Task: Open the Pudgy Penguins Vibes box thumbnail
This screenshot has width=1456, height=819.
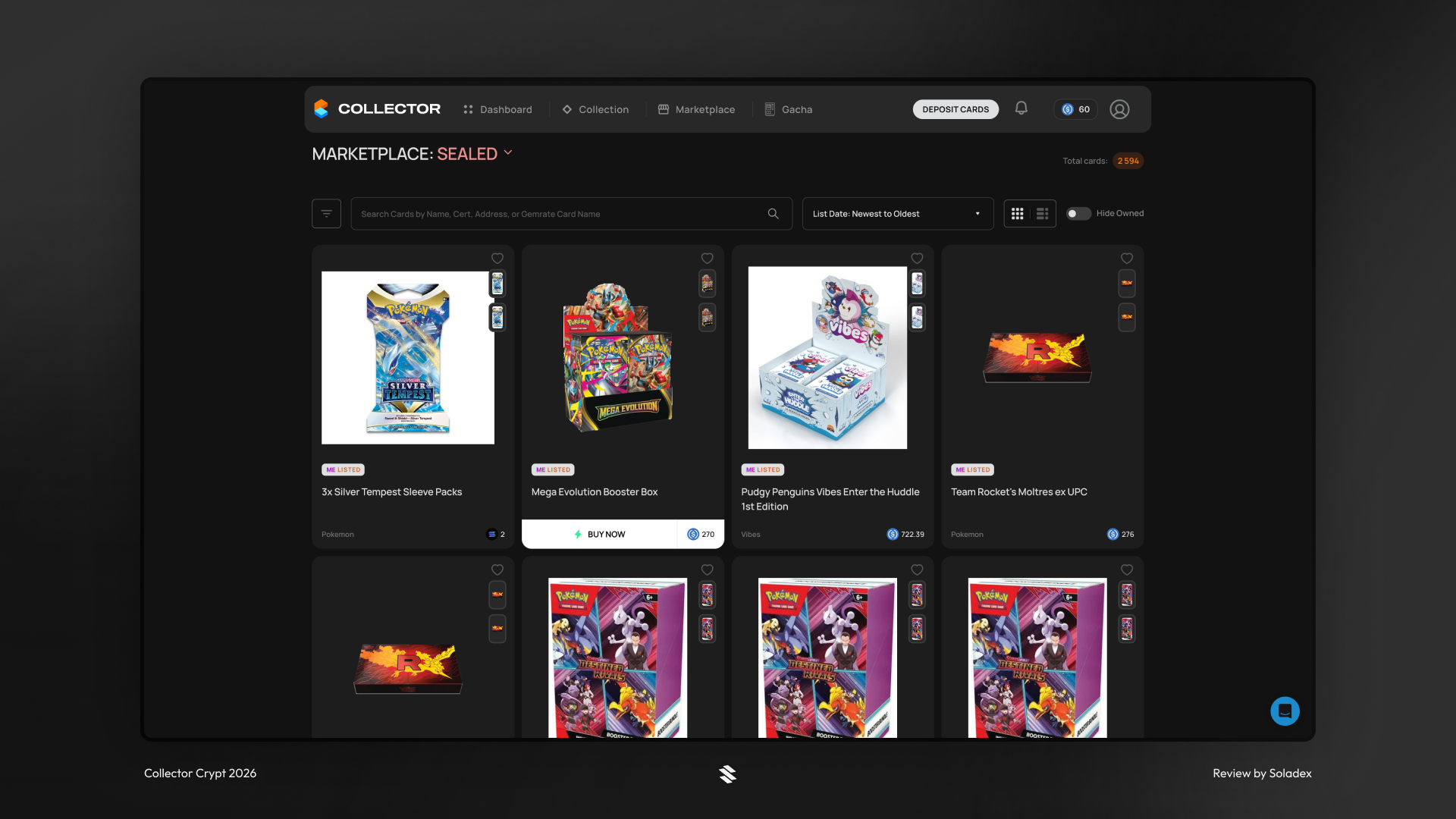Action: point(827,357)
